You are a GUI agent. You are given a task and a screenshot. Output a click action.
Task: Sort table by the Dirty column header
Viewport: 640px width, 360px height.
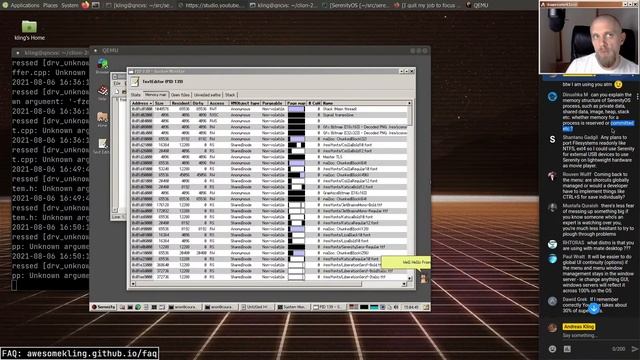(199, 103)
